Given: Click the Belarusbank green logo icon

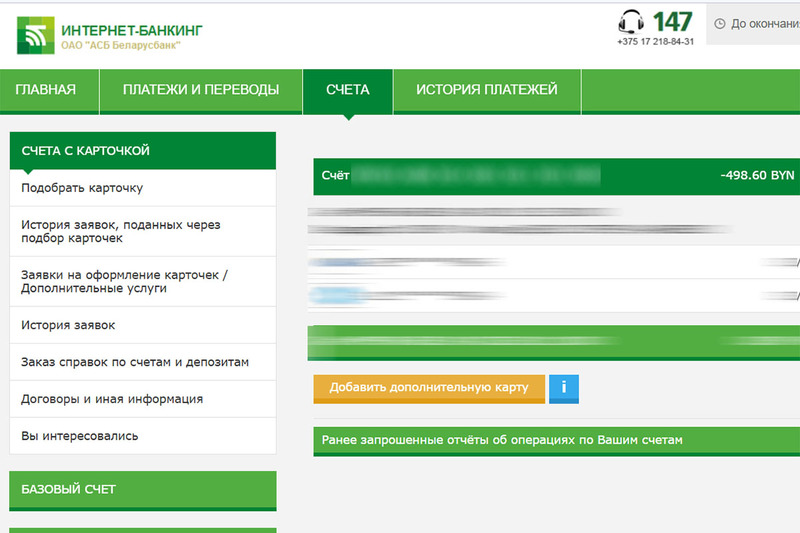Looking at the screenshot, I should click(x=34, y=36).
